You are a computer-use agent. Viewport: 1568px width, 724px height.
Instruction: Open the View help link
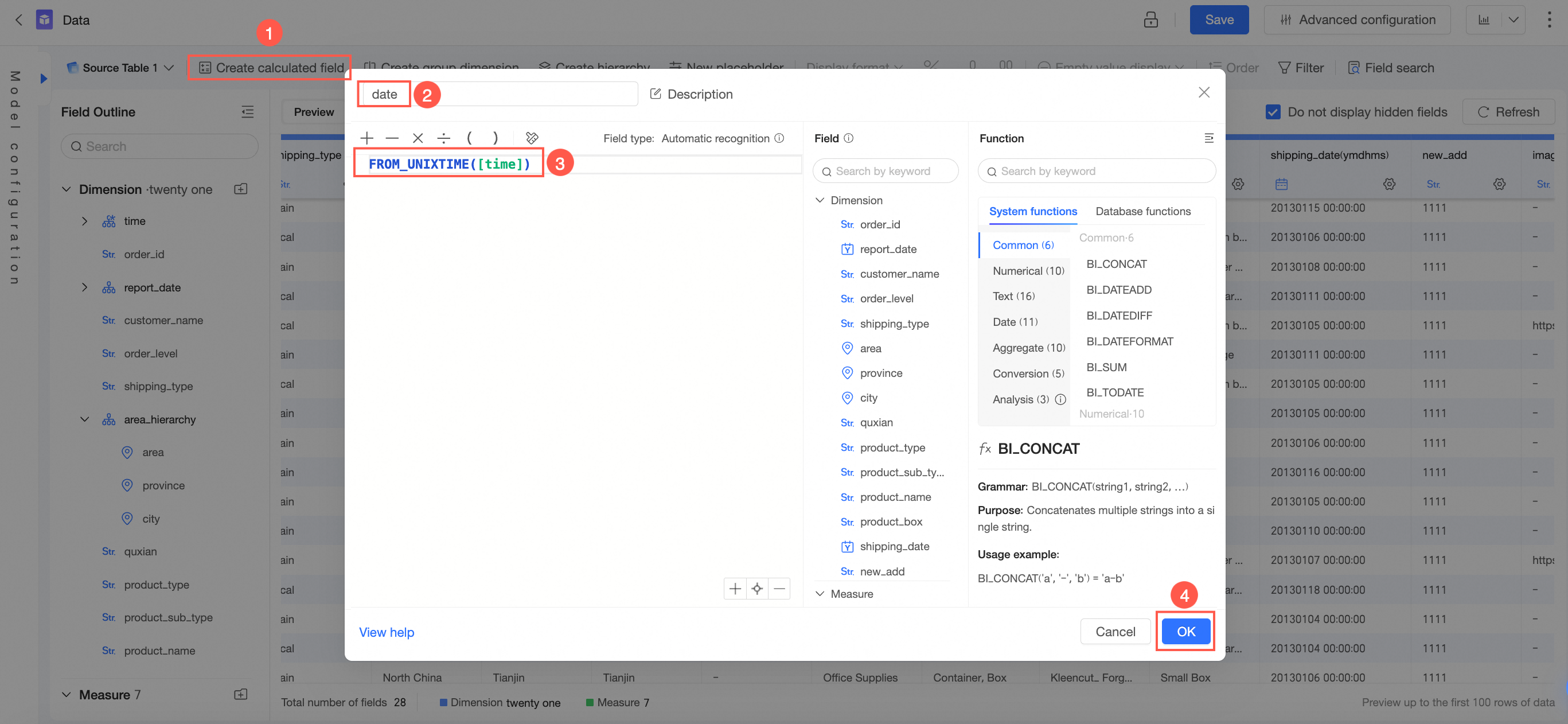(x=387, y=632)
